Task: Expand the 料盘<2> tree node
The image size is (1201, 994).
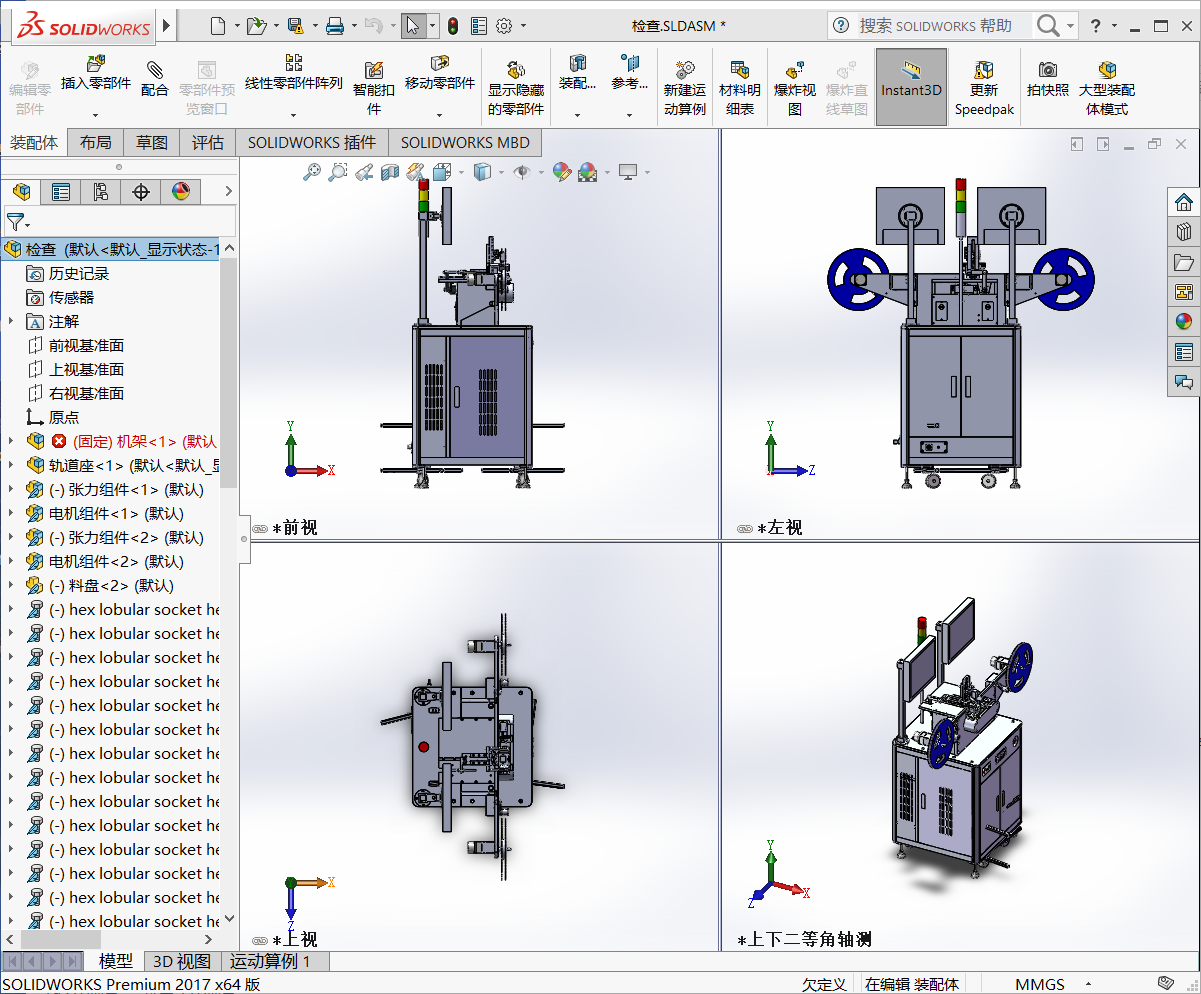Action: coord(11,585)
